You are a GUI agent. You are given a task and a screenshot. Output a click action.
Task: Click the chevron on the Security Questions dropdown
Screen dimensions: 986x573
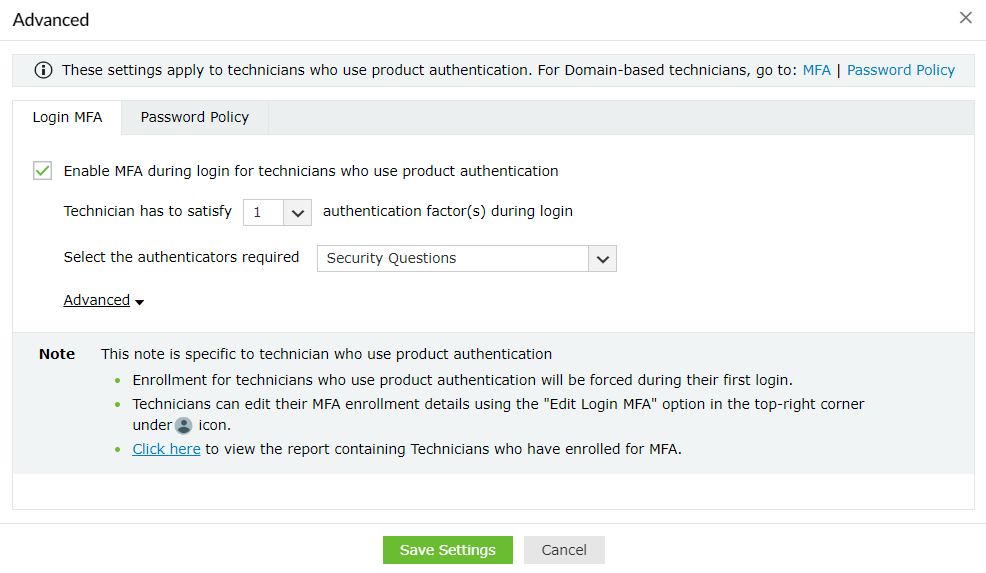tap(602, 259)
